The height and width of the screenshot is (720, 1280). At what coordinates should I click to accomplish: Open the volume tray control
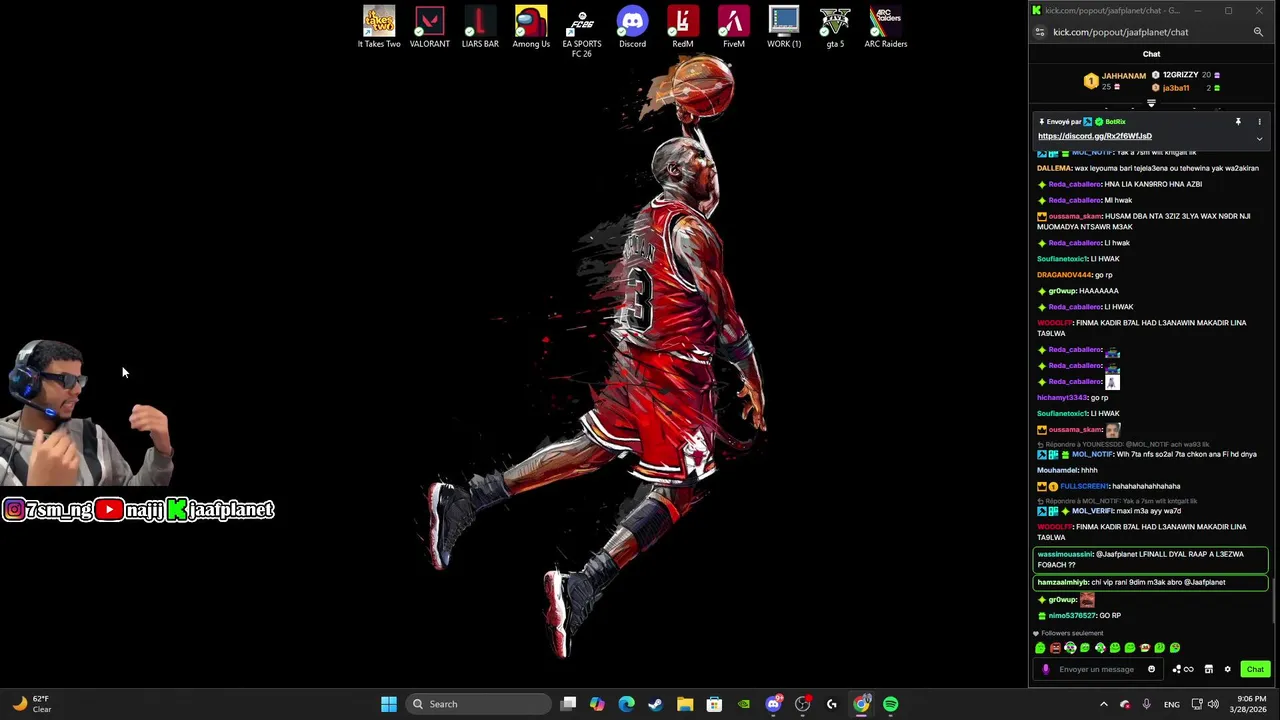[1213, 704]
